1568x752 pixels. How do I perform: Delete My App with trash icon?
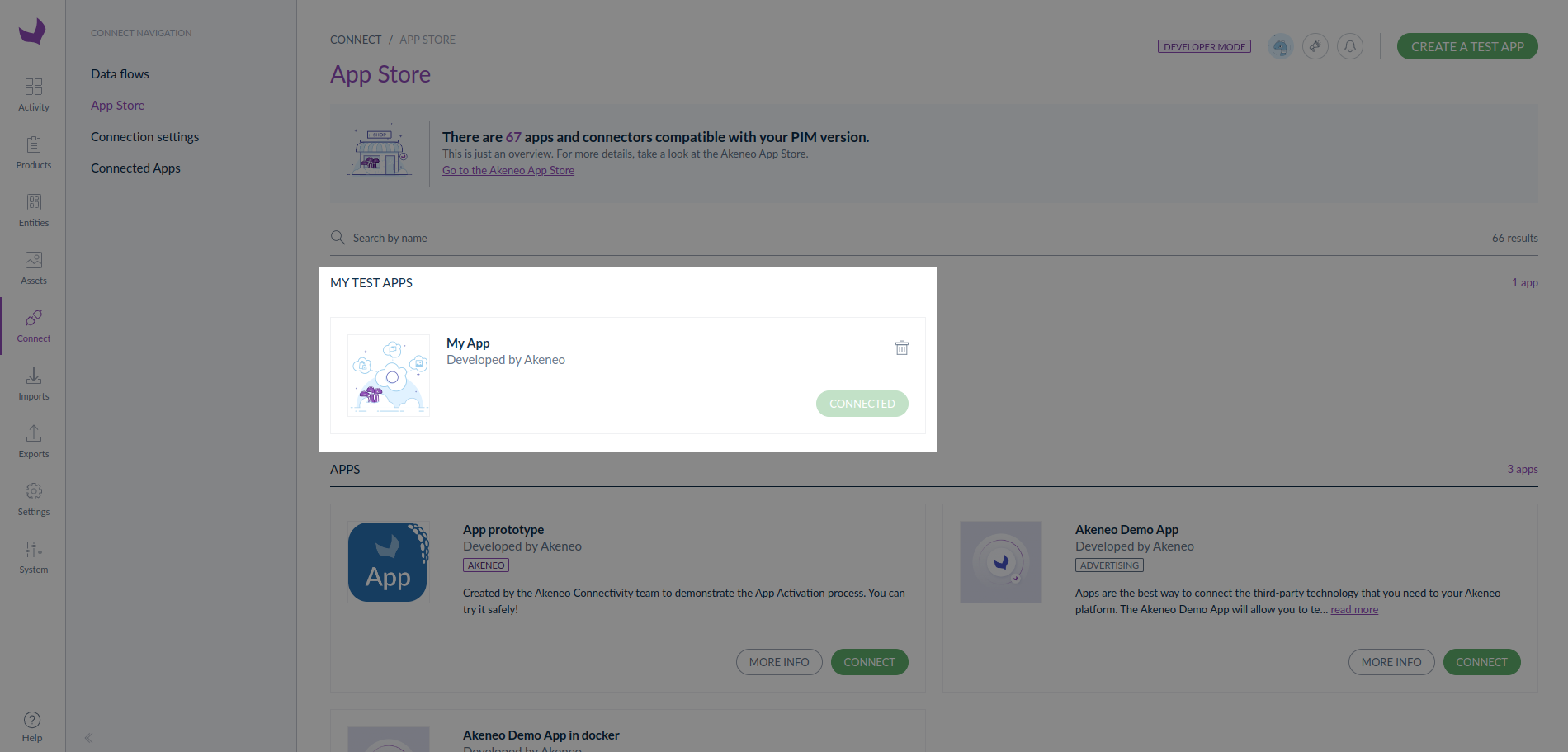click(902, 348)
